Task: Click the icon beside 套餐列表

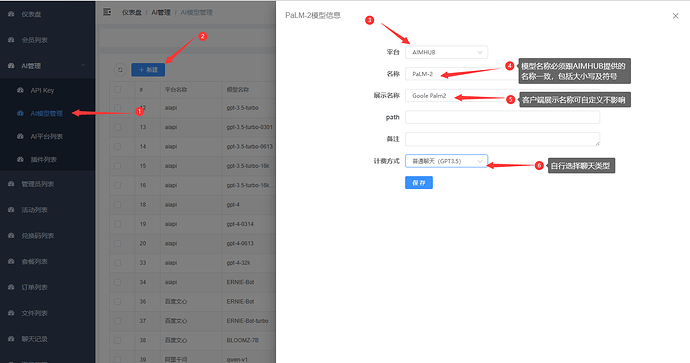Action: pos(11,261)
